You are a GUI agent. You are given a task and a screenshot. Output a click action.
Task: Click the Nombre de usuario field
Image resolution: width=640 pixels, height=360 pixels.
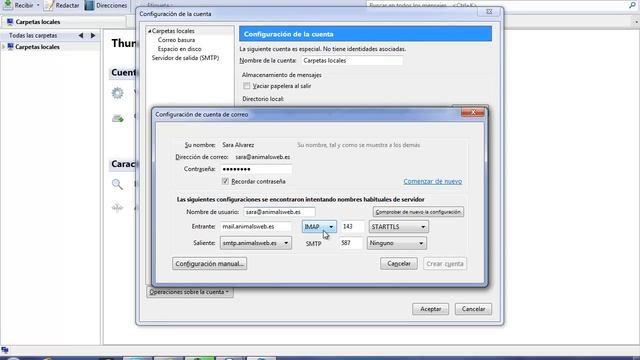[279, 212]
